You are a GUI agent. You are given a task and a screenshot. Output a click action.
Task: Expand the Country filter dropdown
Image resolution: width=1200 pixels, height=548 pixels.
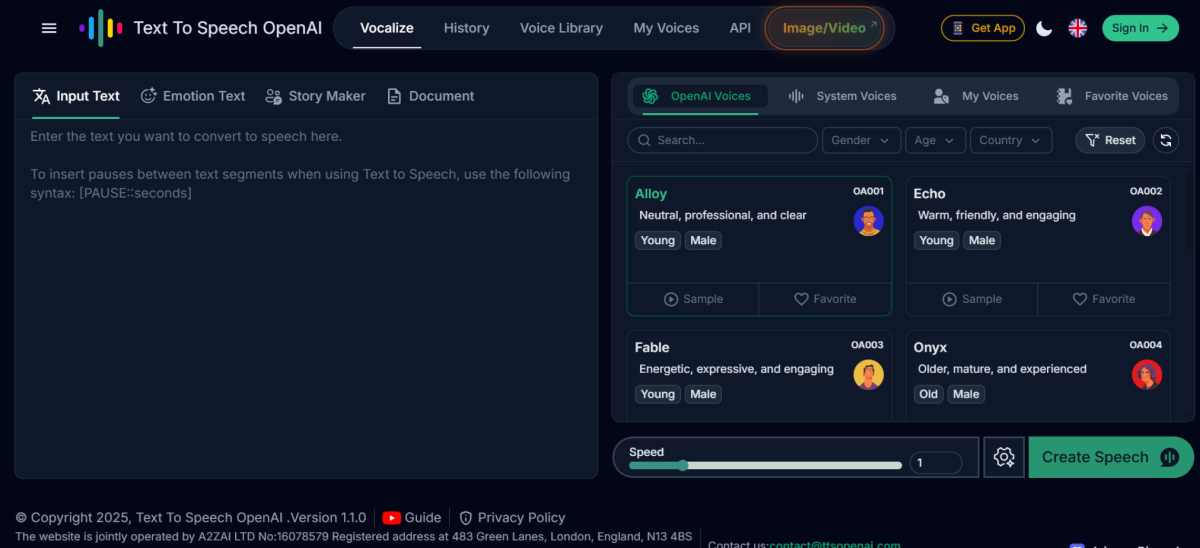[1011, 140]
